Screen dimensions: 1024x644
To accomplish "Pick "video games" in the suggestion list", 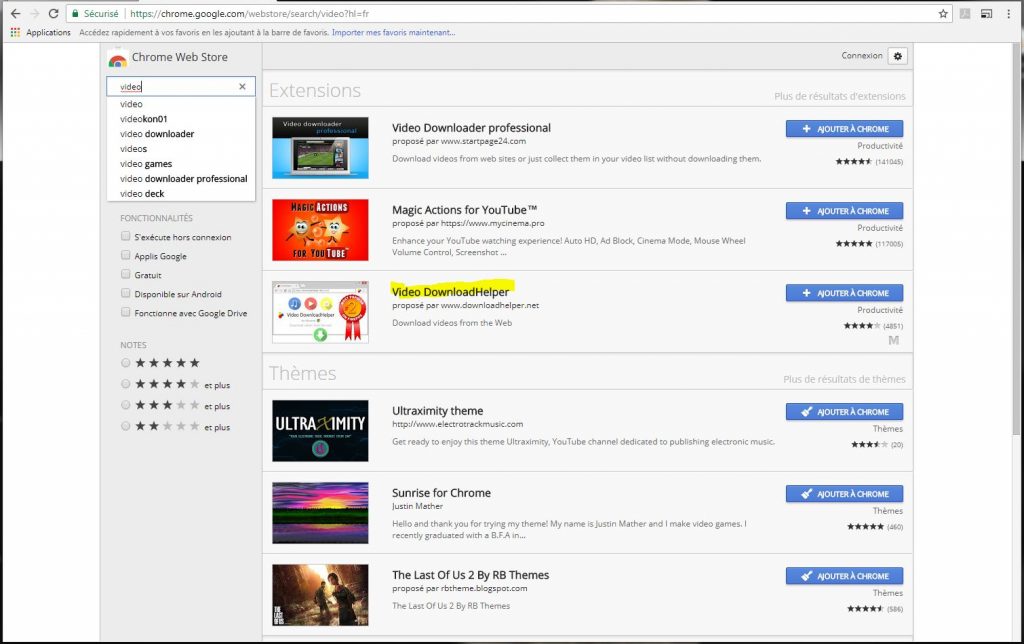I will point(146,164).
